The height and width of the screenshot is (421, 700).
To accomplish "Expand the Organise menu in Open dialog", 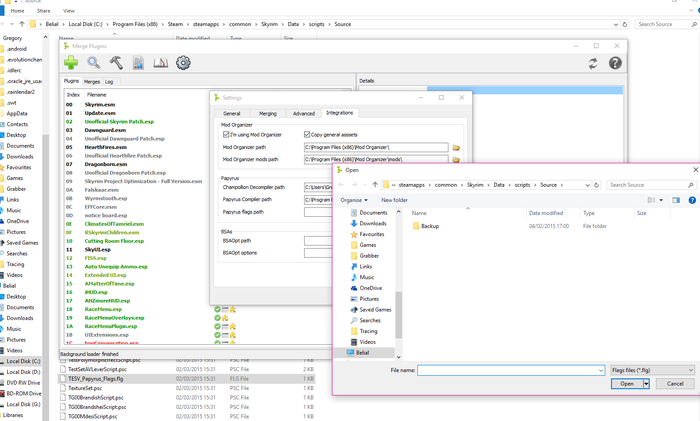I will coord(353,200).
